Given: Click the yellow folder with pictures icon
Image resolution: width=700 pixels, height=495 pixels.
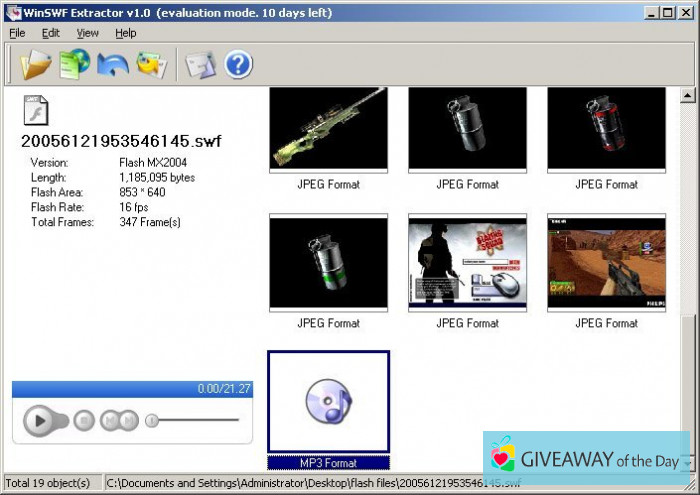Looking at the screenshot, I should coord(151,65).
